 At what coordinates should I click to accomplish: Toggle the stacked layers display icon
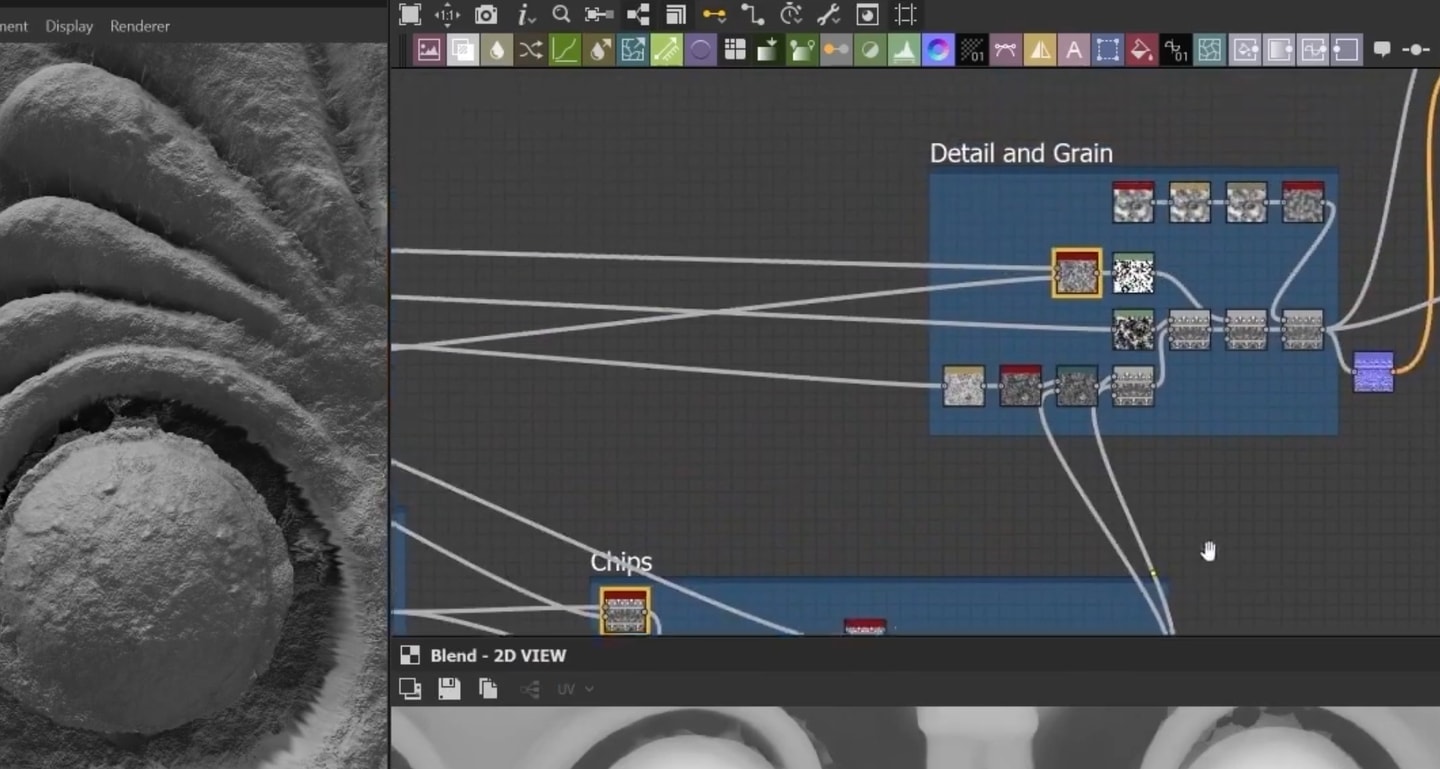pos(676,14)
